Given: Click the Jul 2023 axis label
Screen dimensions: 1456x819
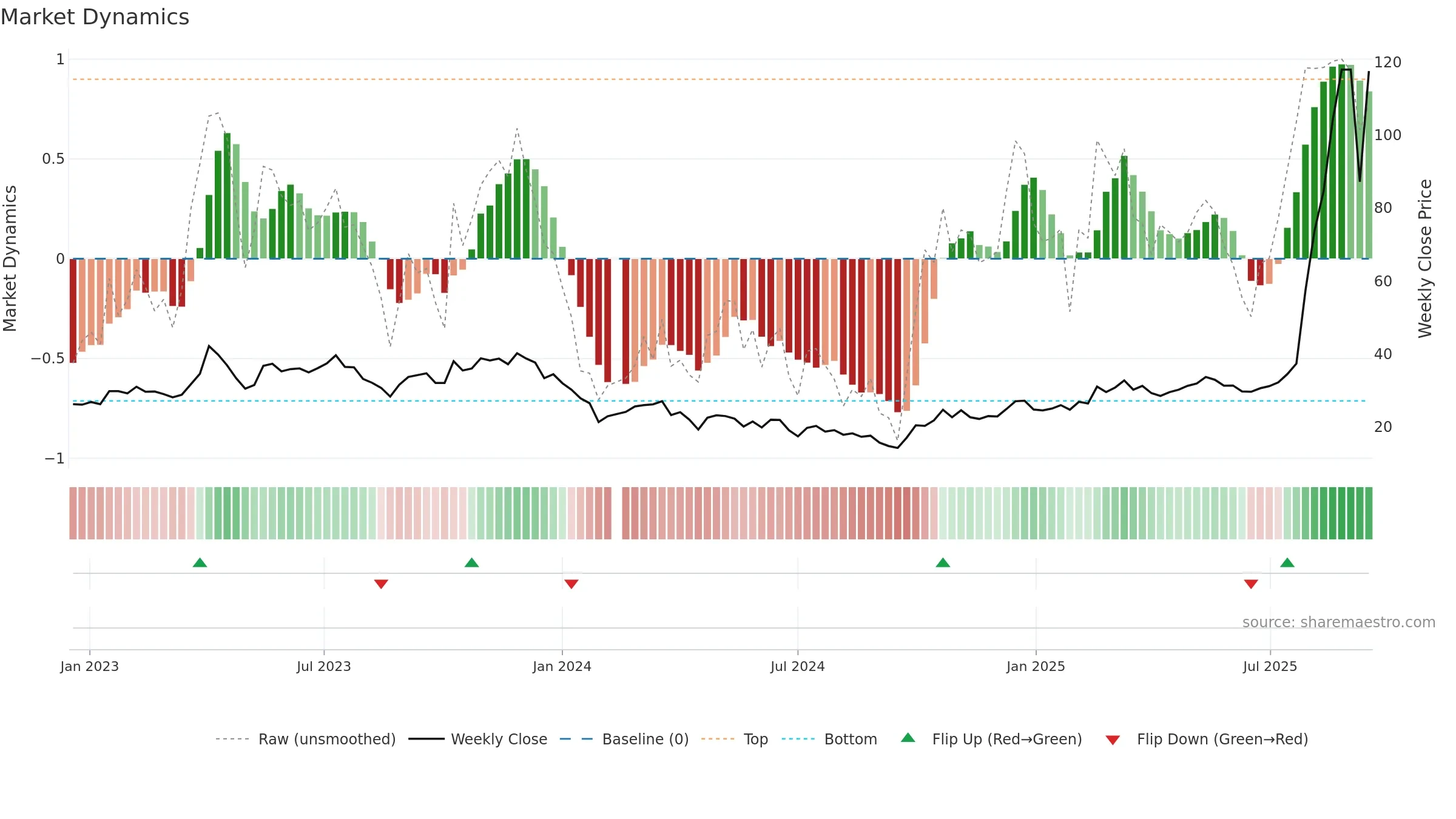Looking at the screenshot, I should click(x=324, y=666).
